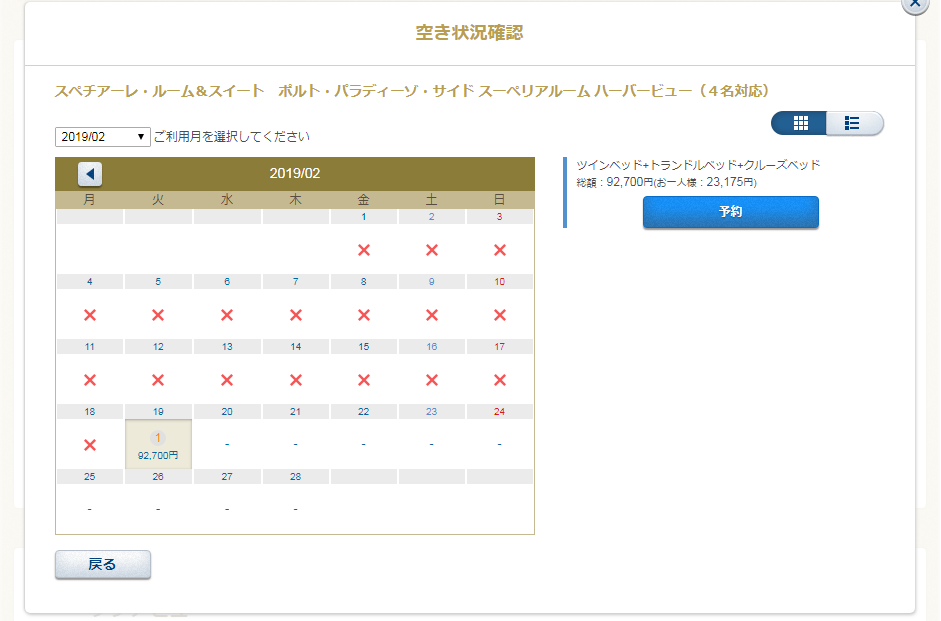Screen dimensions: 941x621
Task: Click the unavailable X on February 3
Action: pyautogui.click(x=499, y=250)
